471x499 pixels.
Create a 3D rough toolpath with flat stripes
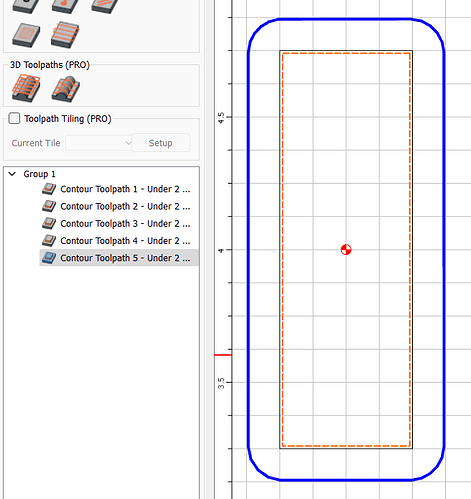tap(26, 88)
